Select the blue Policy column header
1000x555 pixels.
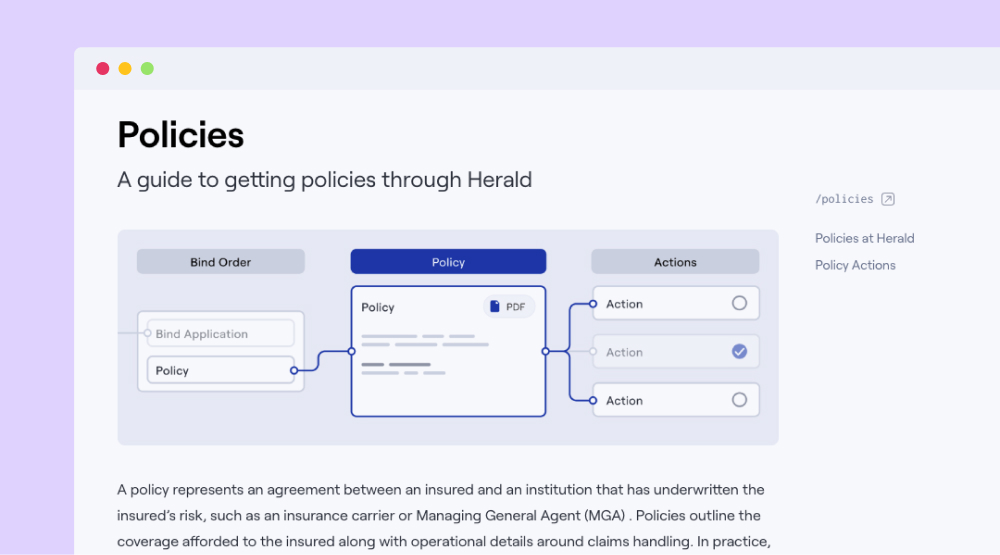[448, 262]
